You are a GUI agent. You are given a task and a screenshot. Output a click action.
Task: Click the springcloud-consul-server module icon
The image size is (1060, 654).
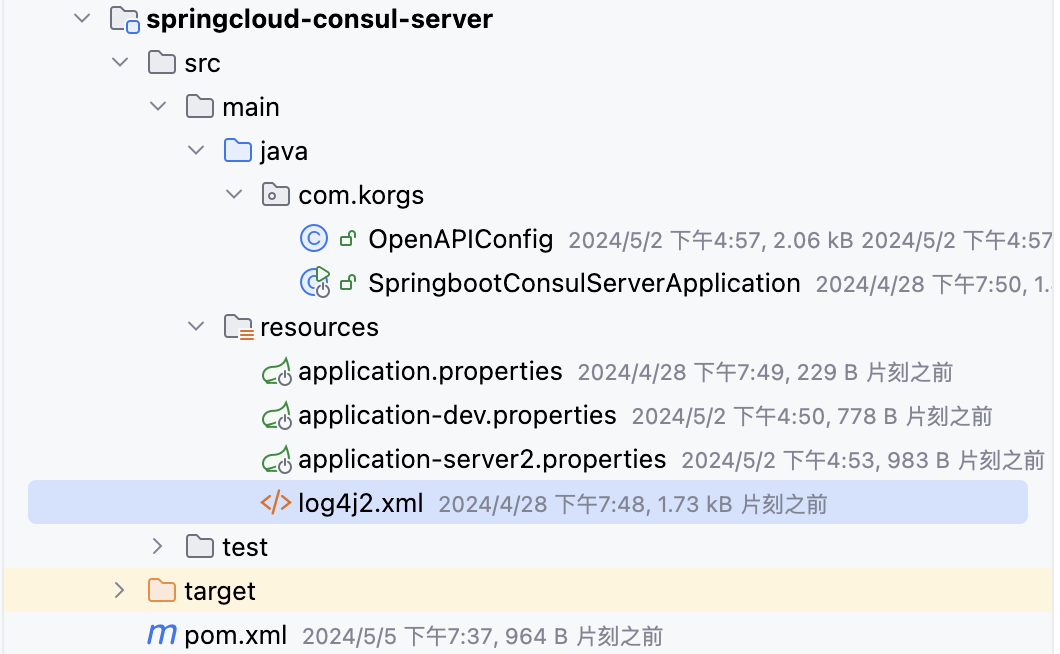point(124,18)
